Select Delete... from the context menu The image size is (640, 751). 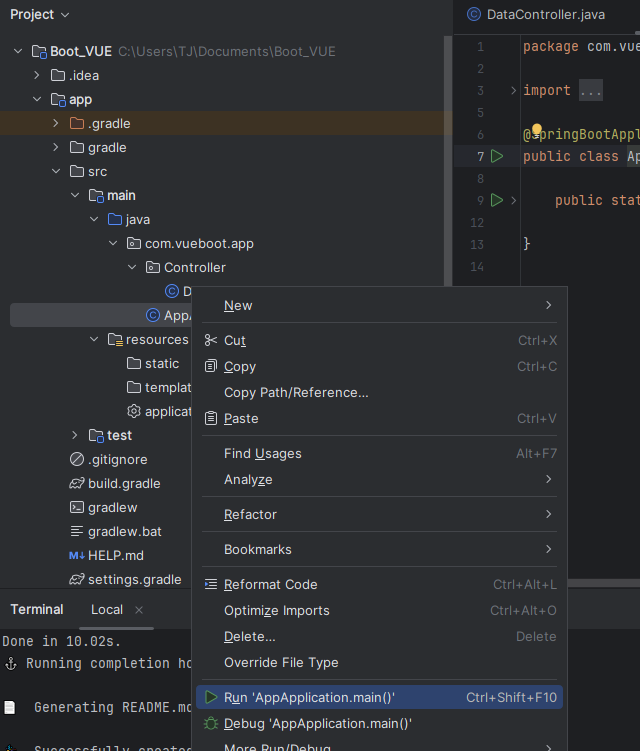[x=379, y=636]
